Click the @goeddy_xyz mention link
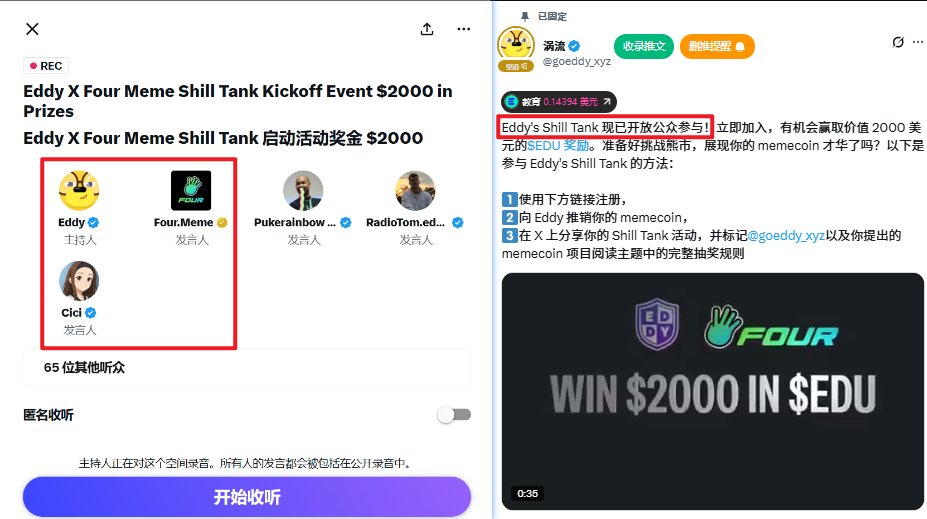Screen dimensions: 927x519 point(786,235)
